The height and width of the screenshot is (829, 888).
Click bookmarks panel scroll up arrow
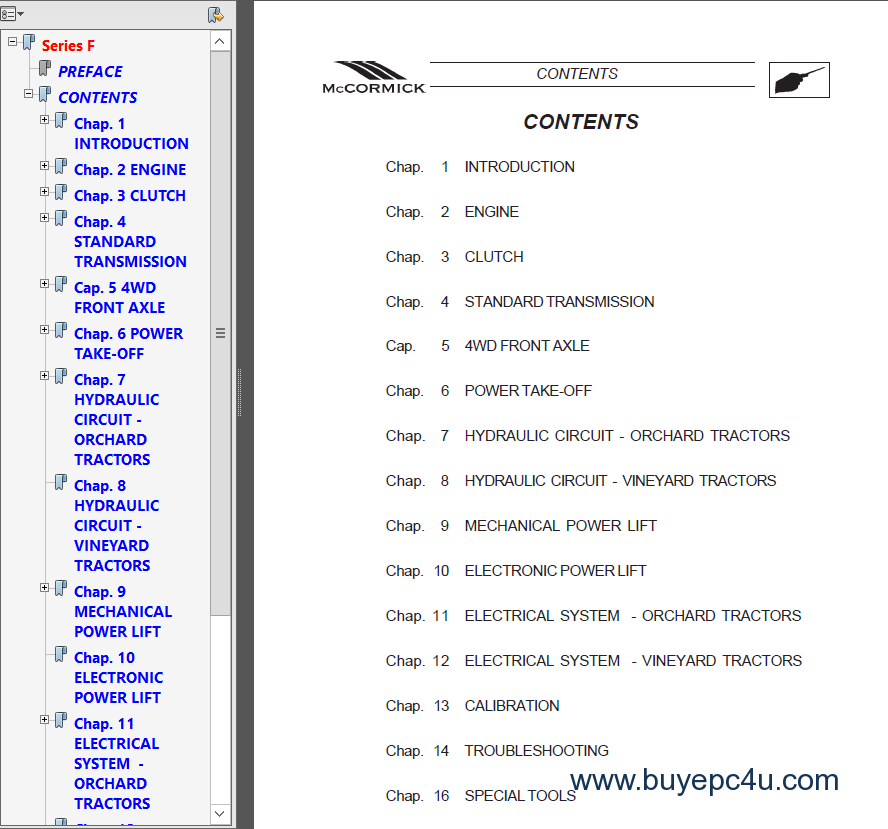point(220,41)
